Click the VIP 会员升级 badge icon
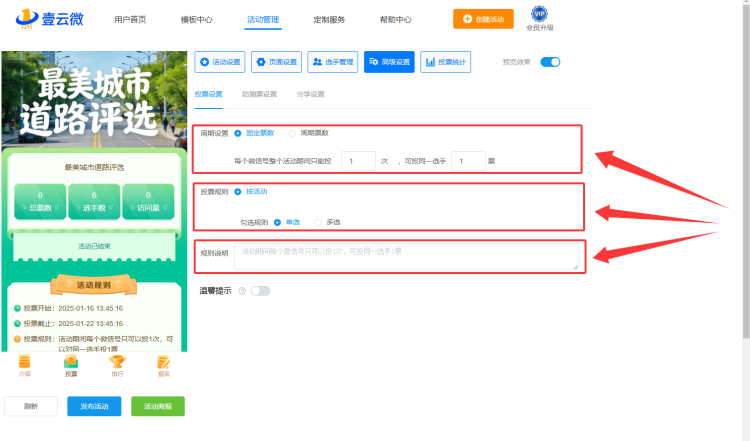Viewport: 750px width, 441px height. click(x=540, y=14)
